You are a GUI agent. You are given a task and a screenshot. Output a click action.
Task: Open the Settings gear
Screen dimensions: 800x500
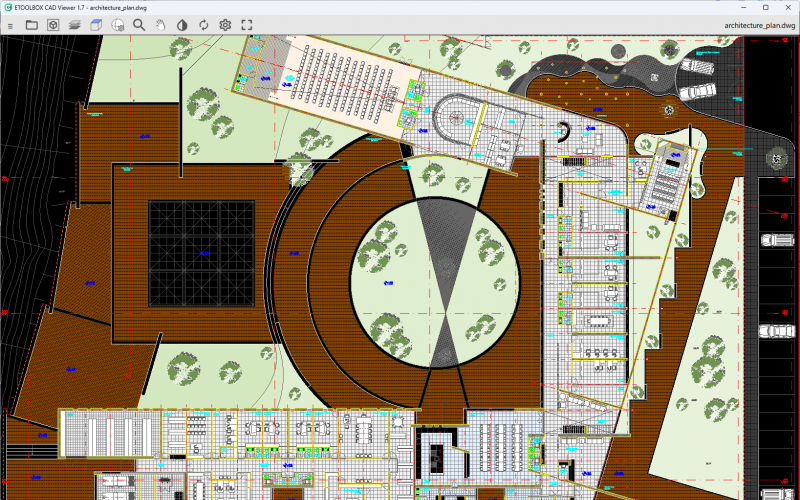click(x=225, y=24)
